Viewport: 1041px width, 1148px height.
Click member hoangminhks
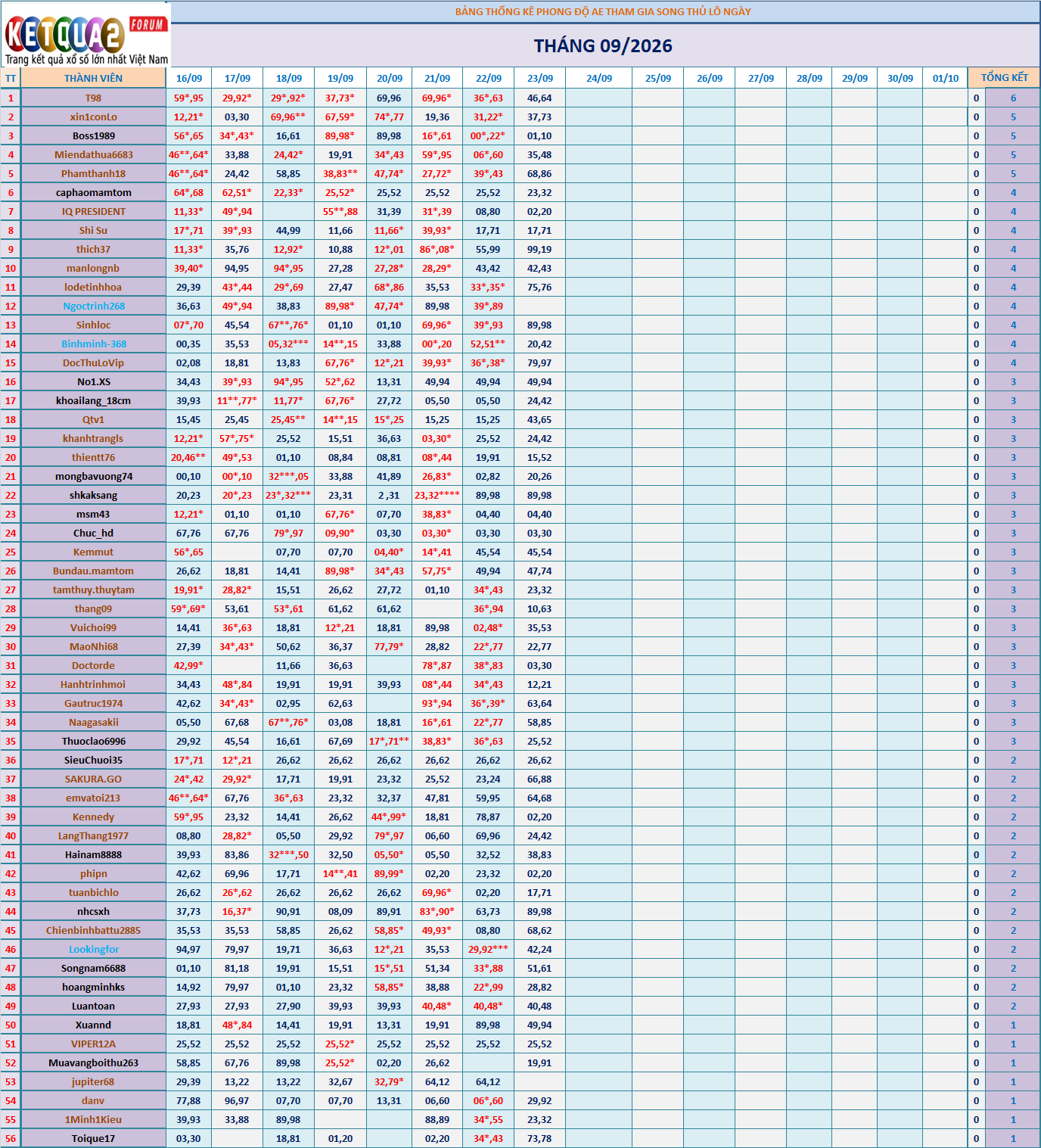click(93, 988)
